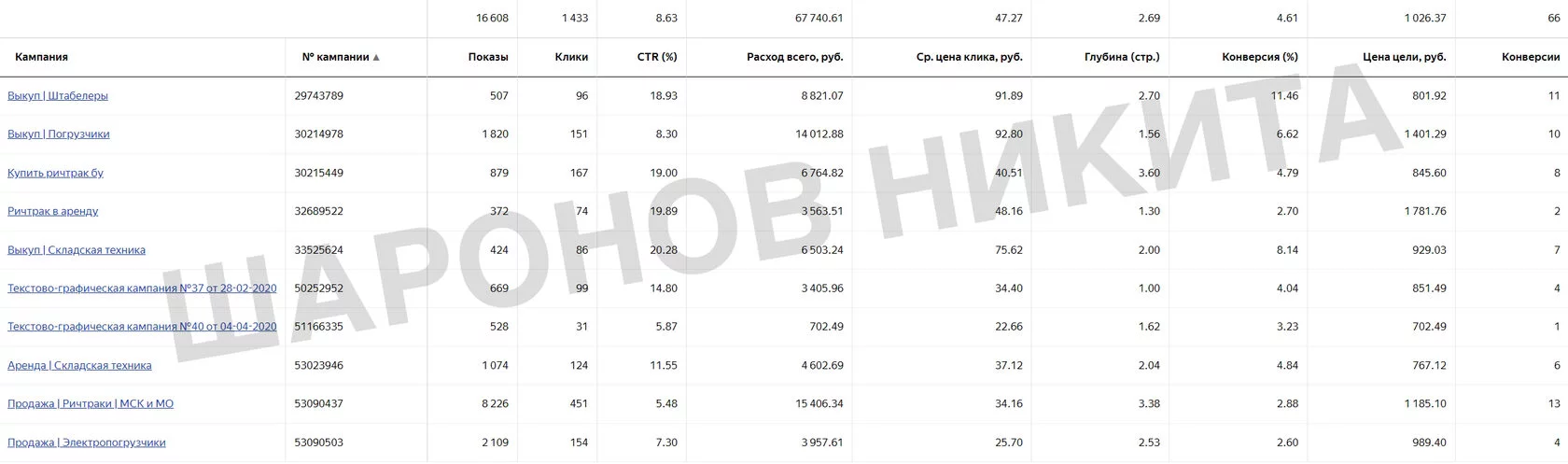Open the Продажа | Электропогрузчики campaign
Screen dimensions: 1568x464
[87, 443]
